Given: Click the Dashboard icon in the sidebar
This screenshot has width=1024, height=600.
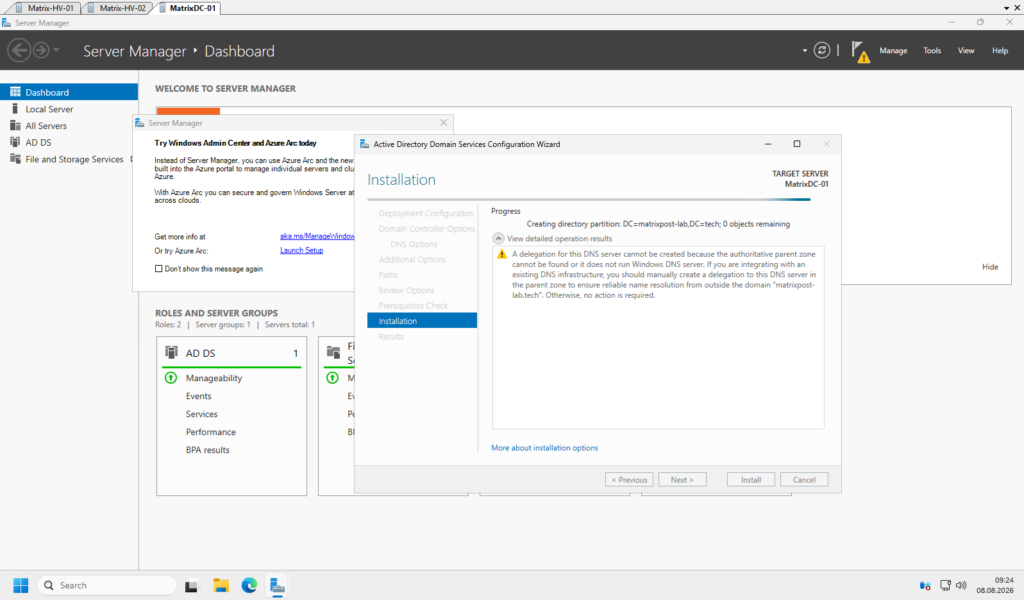Looking at the screenshot, I should coord(15,92).
